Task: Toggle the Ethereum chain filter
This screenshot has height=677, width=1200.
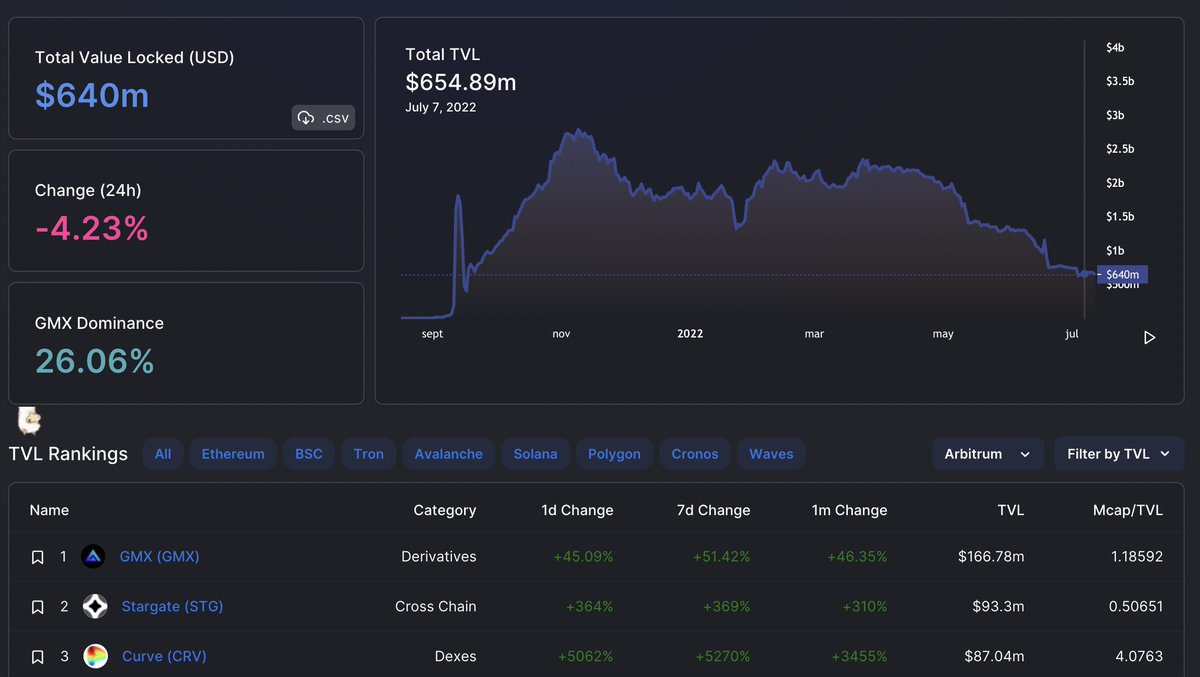Action: pos(232,453)
